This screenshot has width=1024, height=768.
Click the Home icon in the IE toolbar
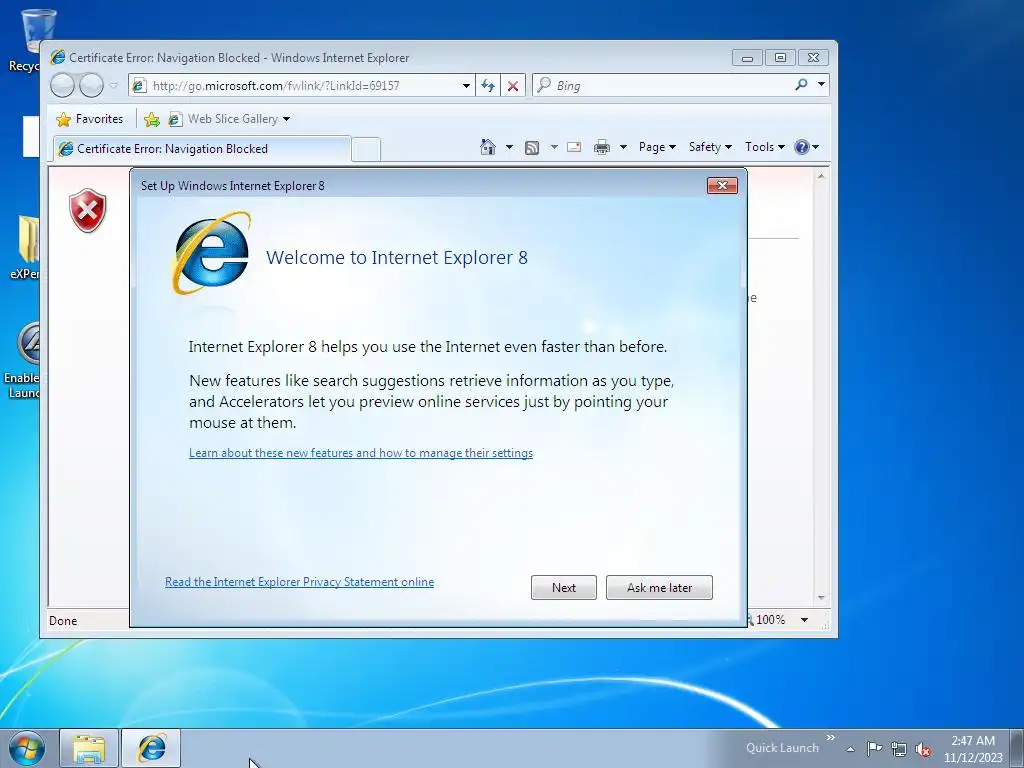click(x=487, y=147)
